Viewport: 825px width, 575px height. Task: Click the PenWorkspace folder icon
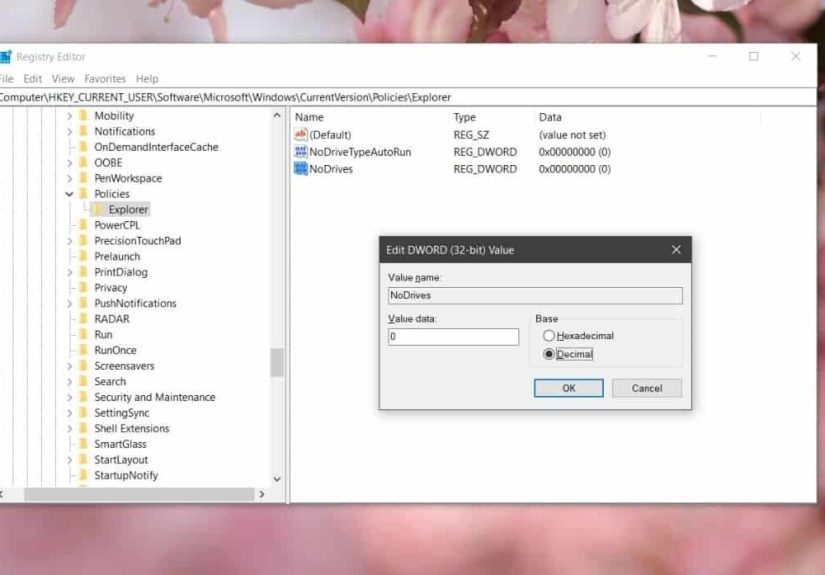[83, 178]
